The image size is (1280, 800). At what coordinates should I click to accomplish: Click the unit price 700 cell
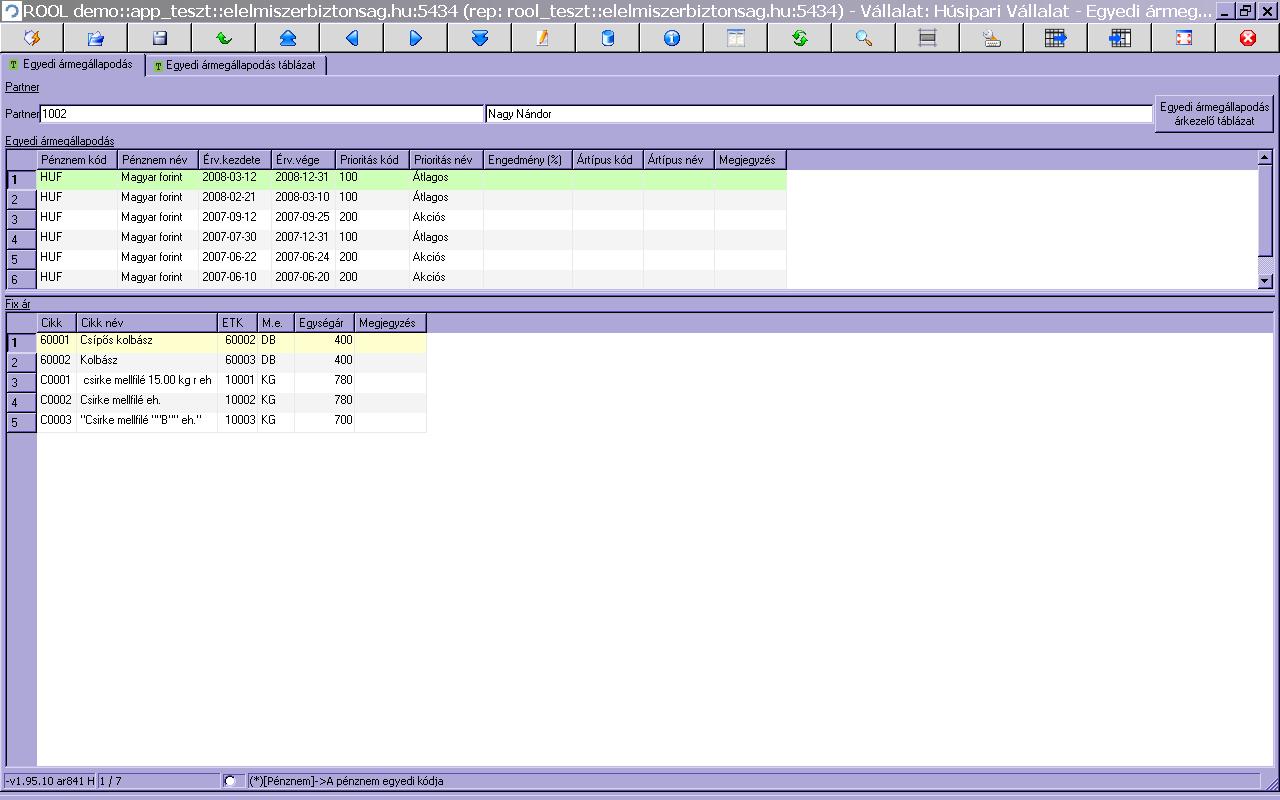pyautogui.click(x=325, y=421)
